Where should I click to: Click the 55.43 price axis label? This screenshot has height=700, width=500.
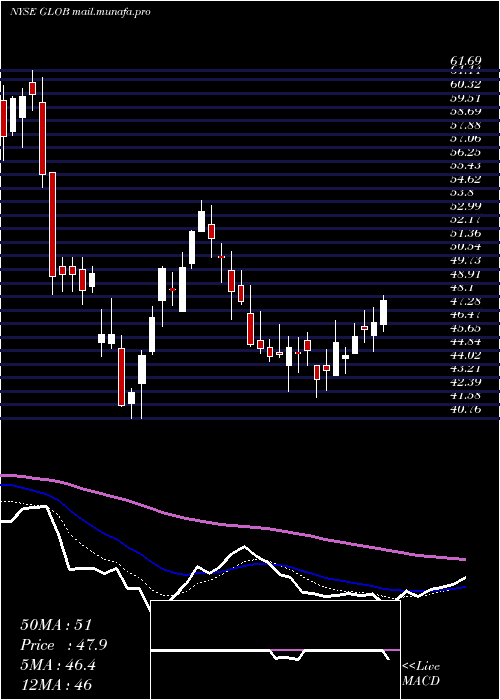[465, 166]
